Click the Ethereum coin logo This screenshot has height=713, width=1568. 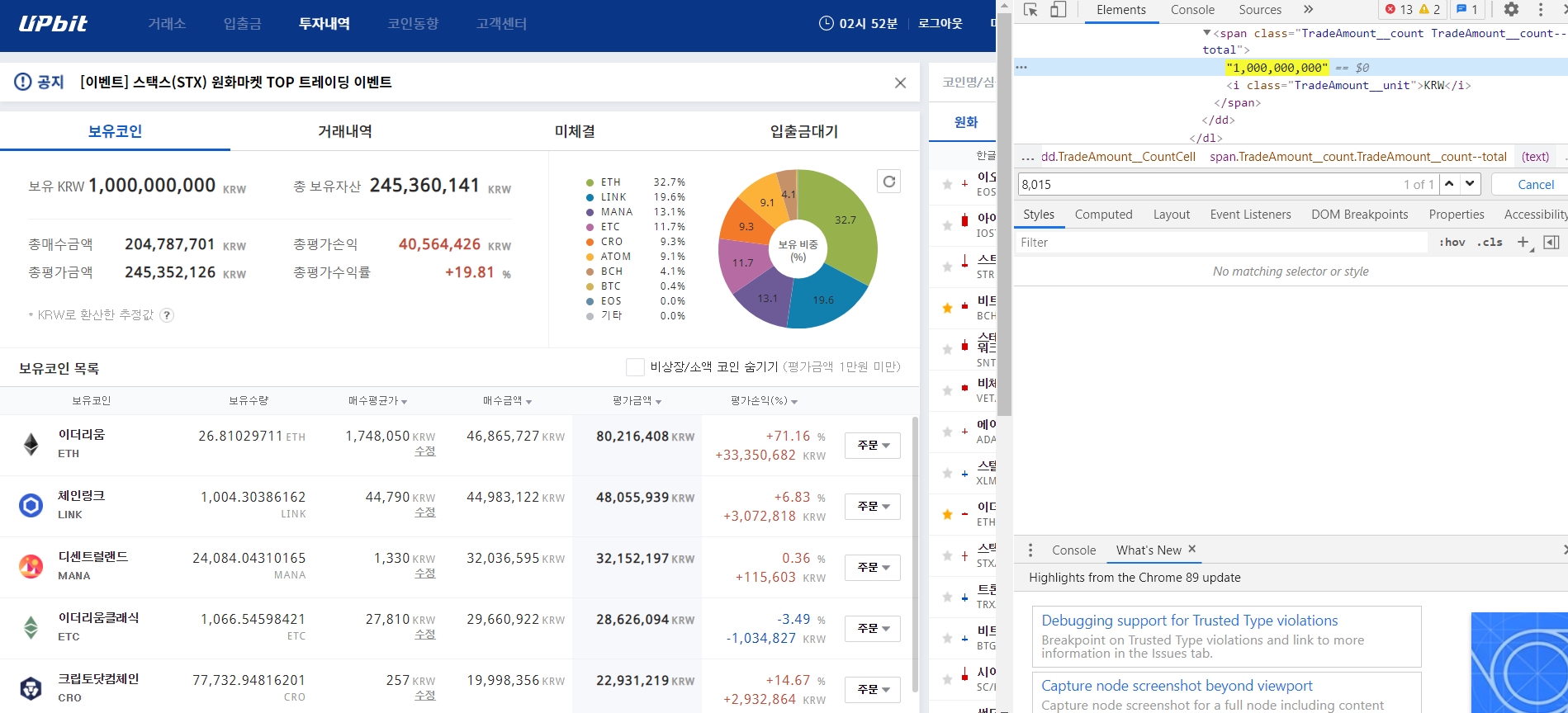click(31, 445)
